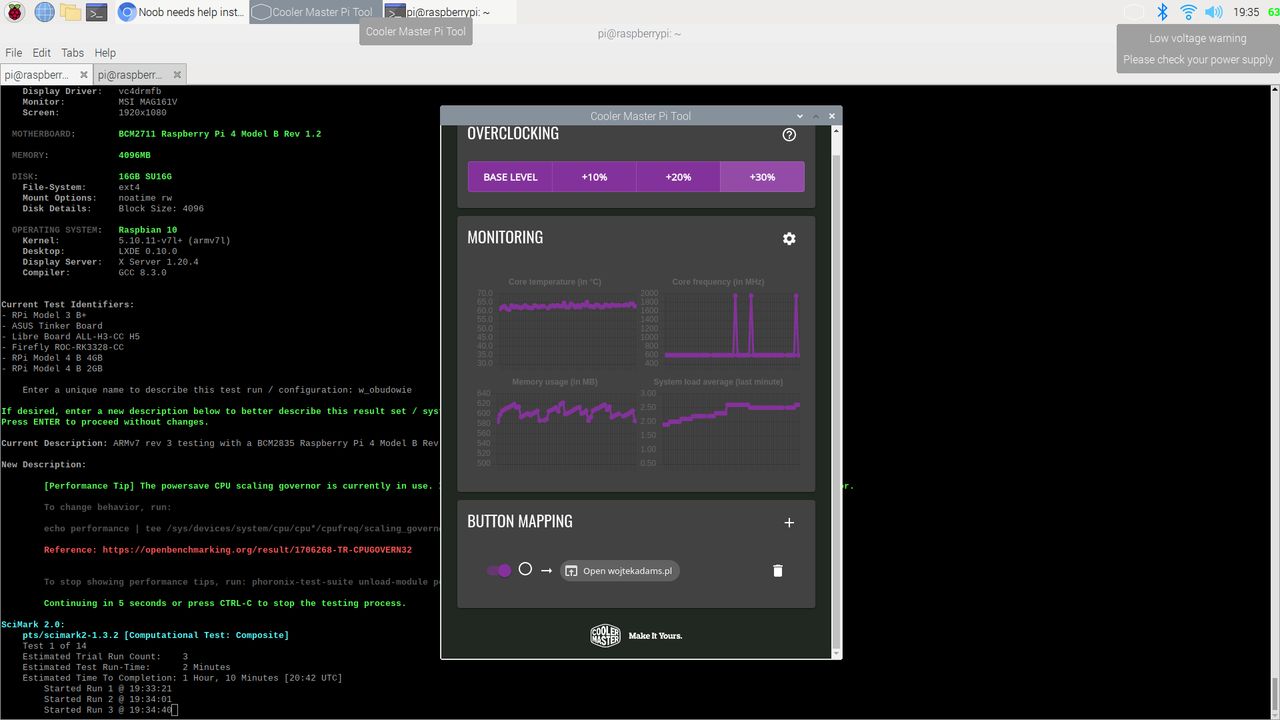Click the Core frequency chart
Screen dimensions: 1280x720
(719, 321)
